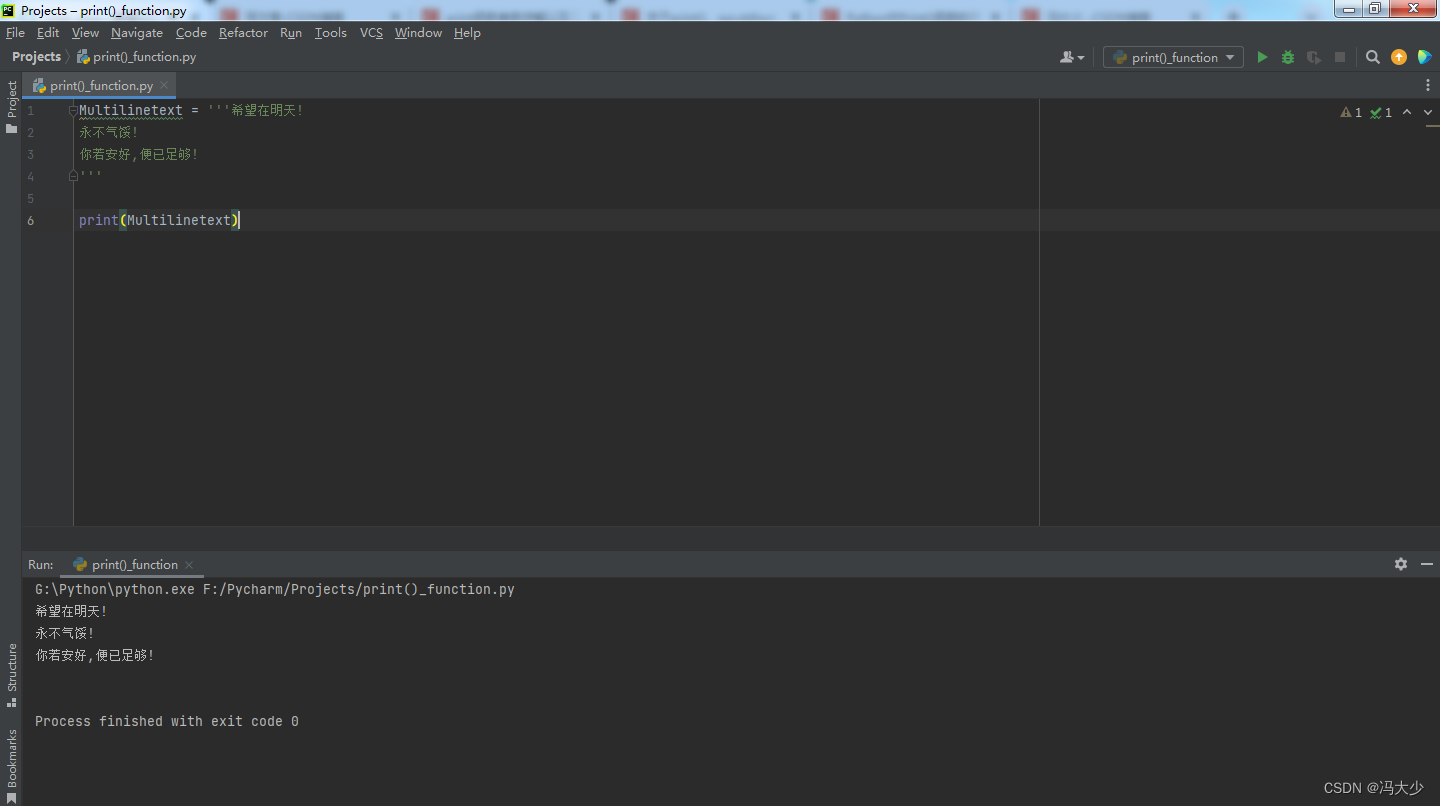
Task: Open Run panel settings gear
Action: 1401,564
